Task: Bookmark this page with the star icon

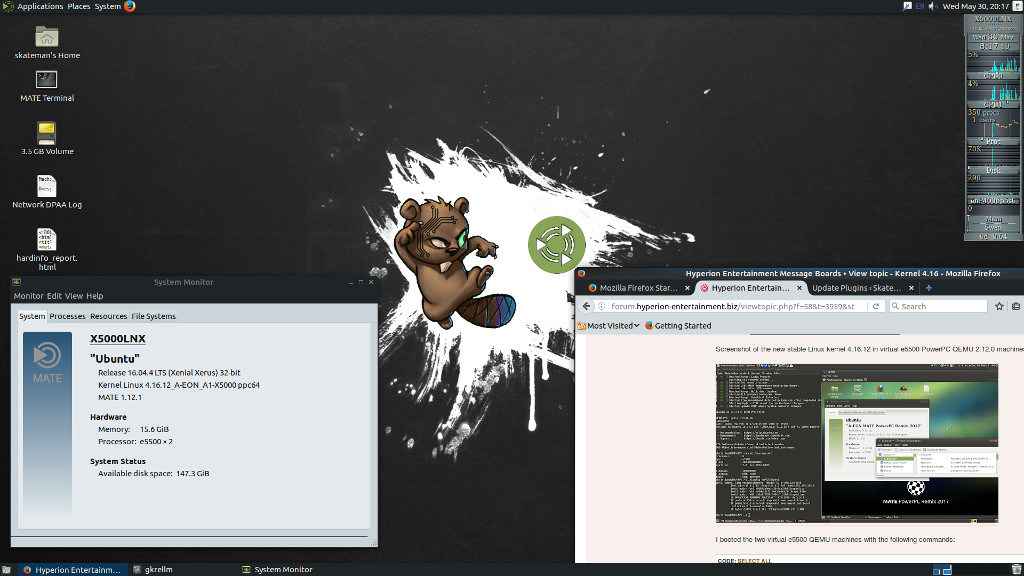Action: [x=999, y=306]
